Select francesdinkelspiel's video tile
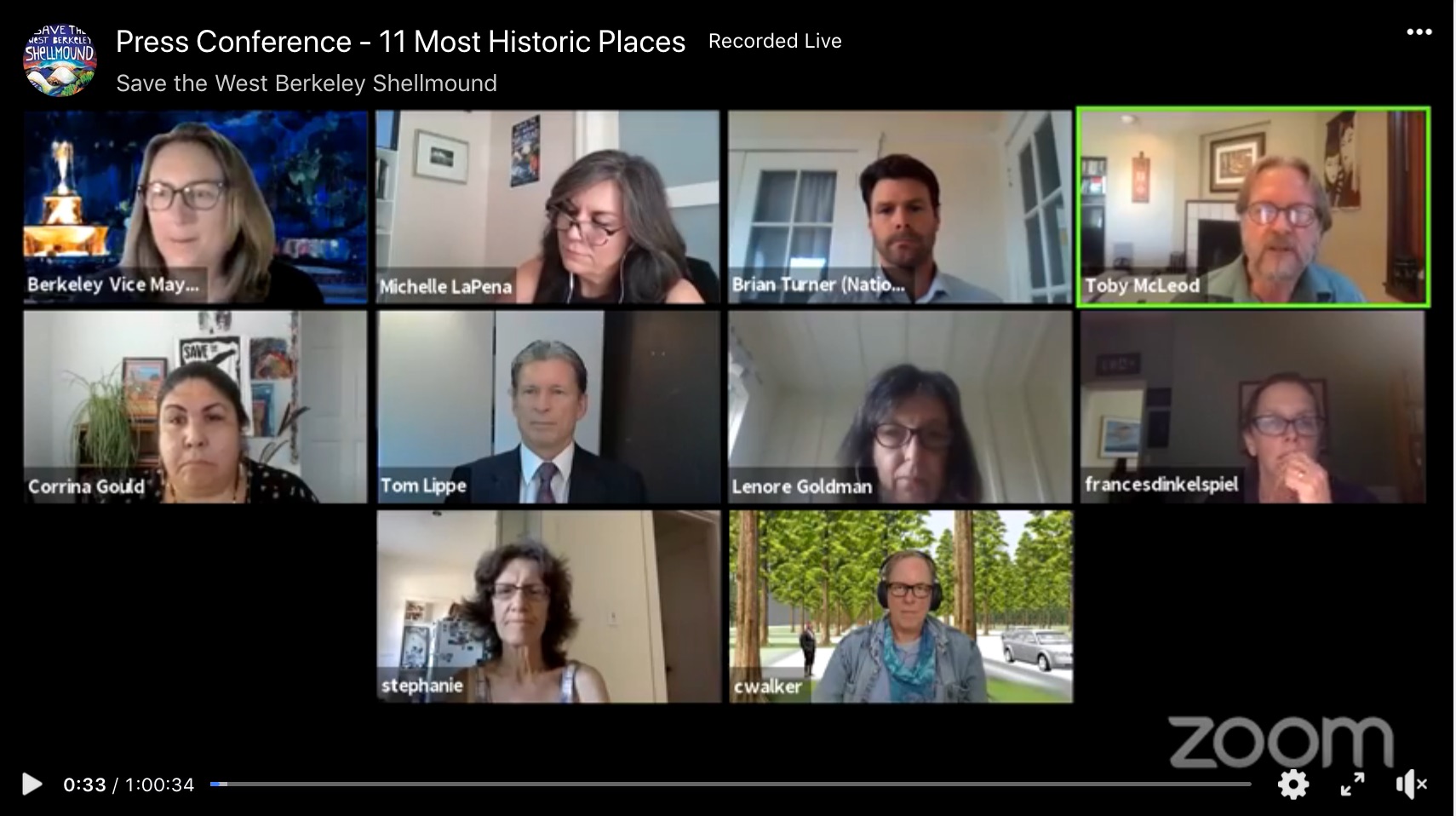This screenshot has height=816, width=1456. click(1253, 407)
